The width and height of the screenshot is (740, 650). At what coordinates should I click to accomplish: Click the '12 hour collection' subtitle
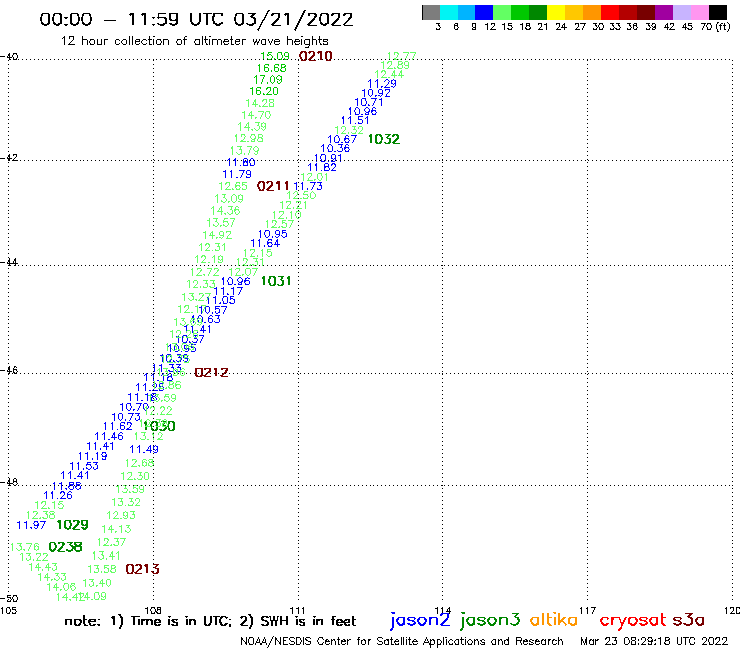click(x=194, y=41)
